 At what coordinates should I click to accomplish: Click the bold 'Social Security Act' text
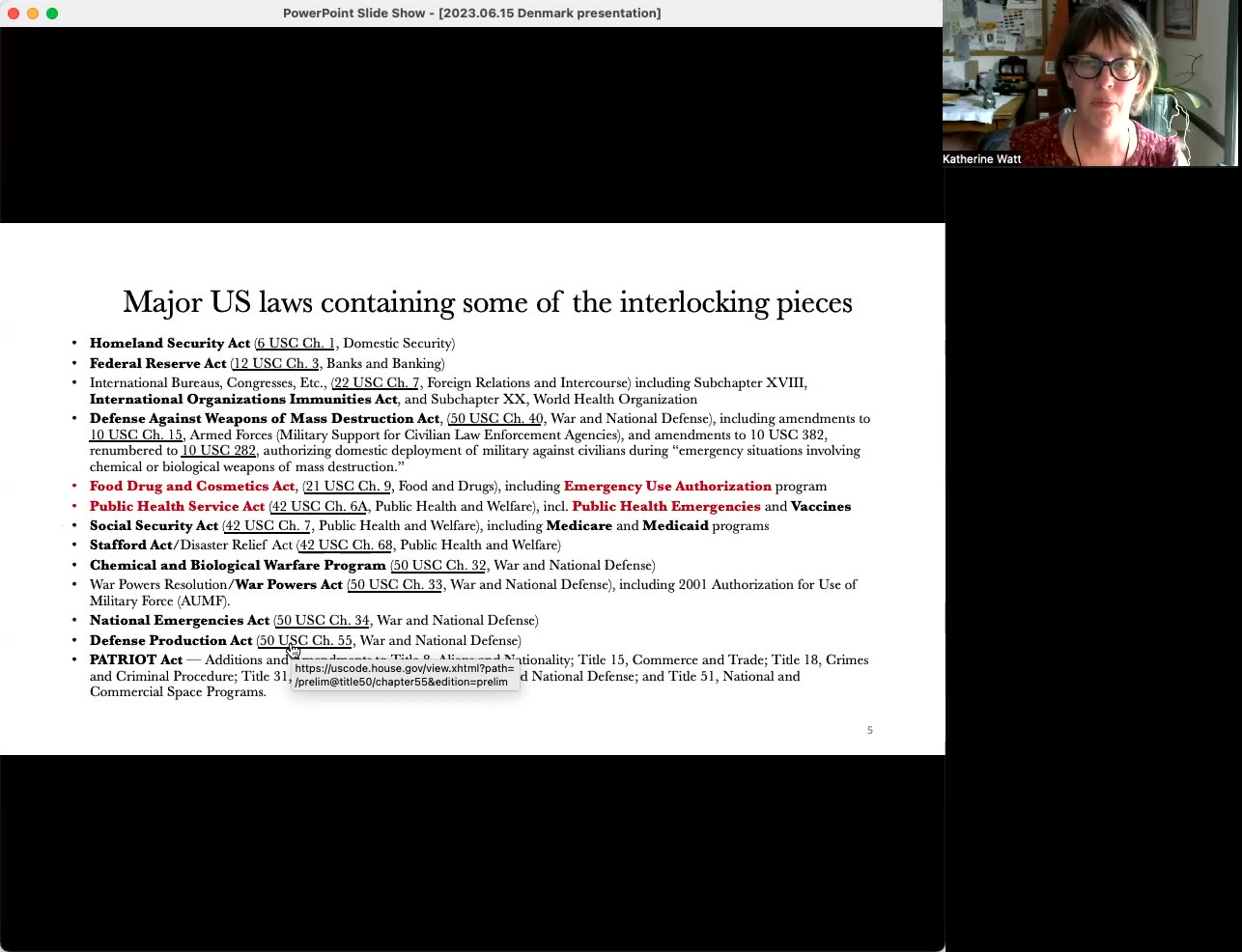click(154, 526)
